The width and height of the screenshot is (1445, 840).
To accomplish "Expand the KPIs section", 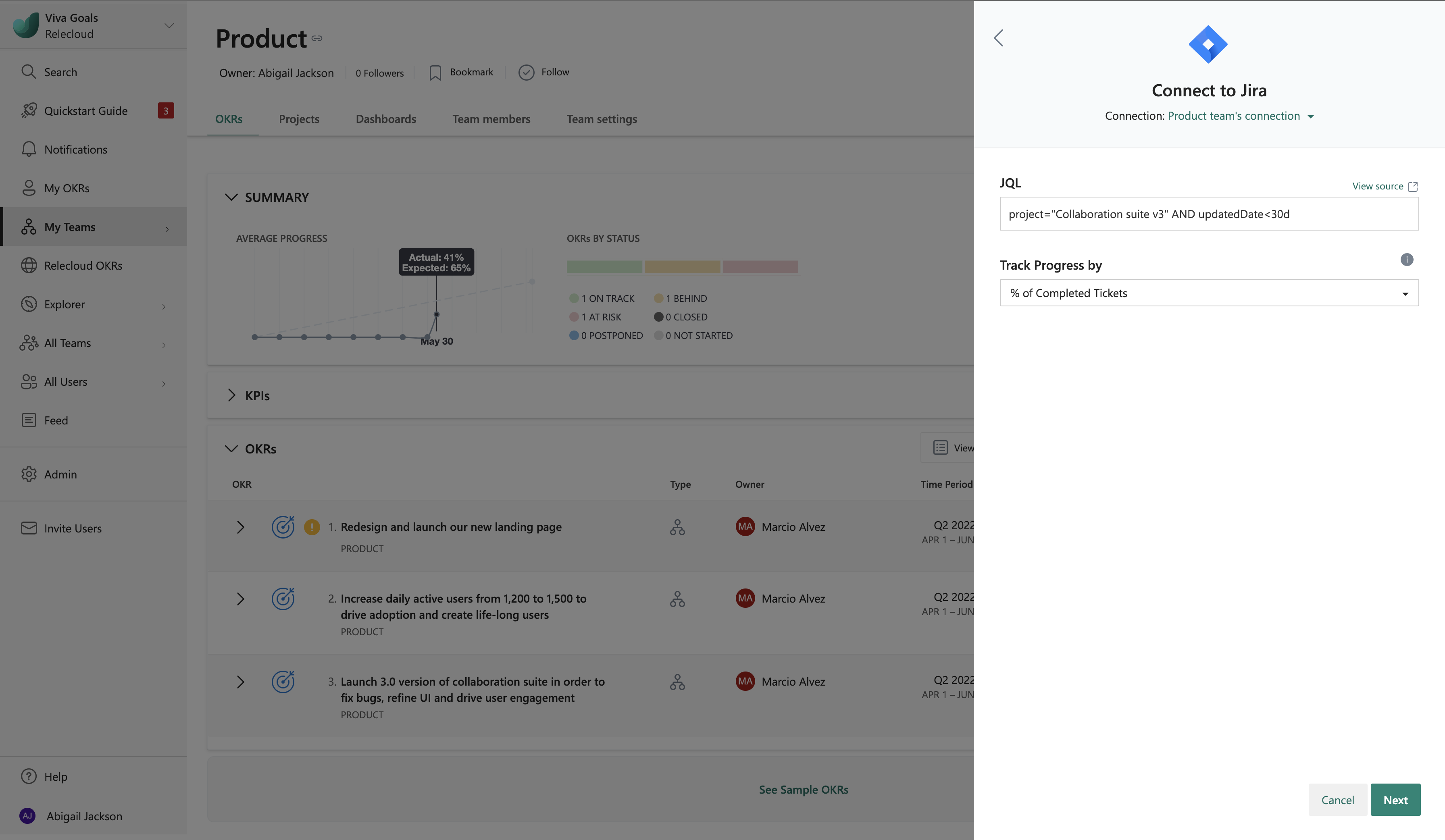I will tap(231, 395).
